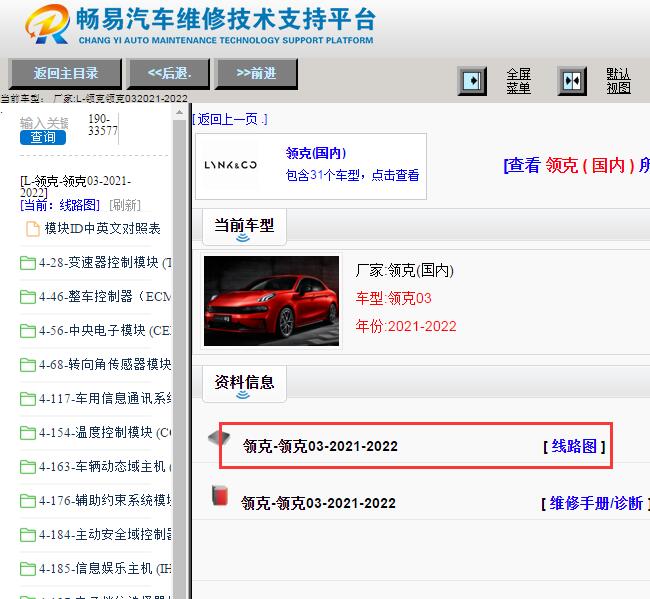Viewport: 650px width, 599px height.
Task: Click the [当前：线路图] link
Action: (x=60, y=205)
